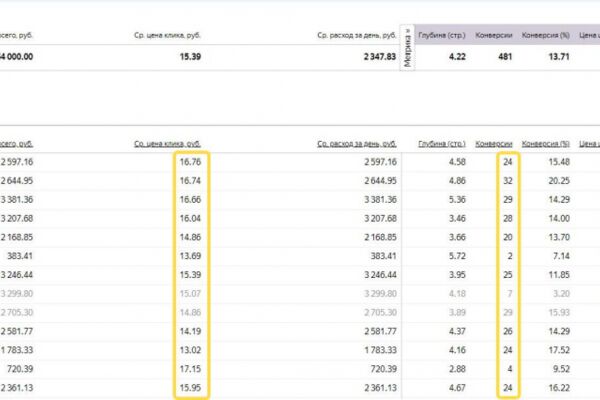Click conversion percent cell 14.00
This screenshot has height=400, width=600.
[559, 218]
